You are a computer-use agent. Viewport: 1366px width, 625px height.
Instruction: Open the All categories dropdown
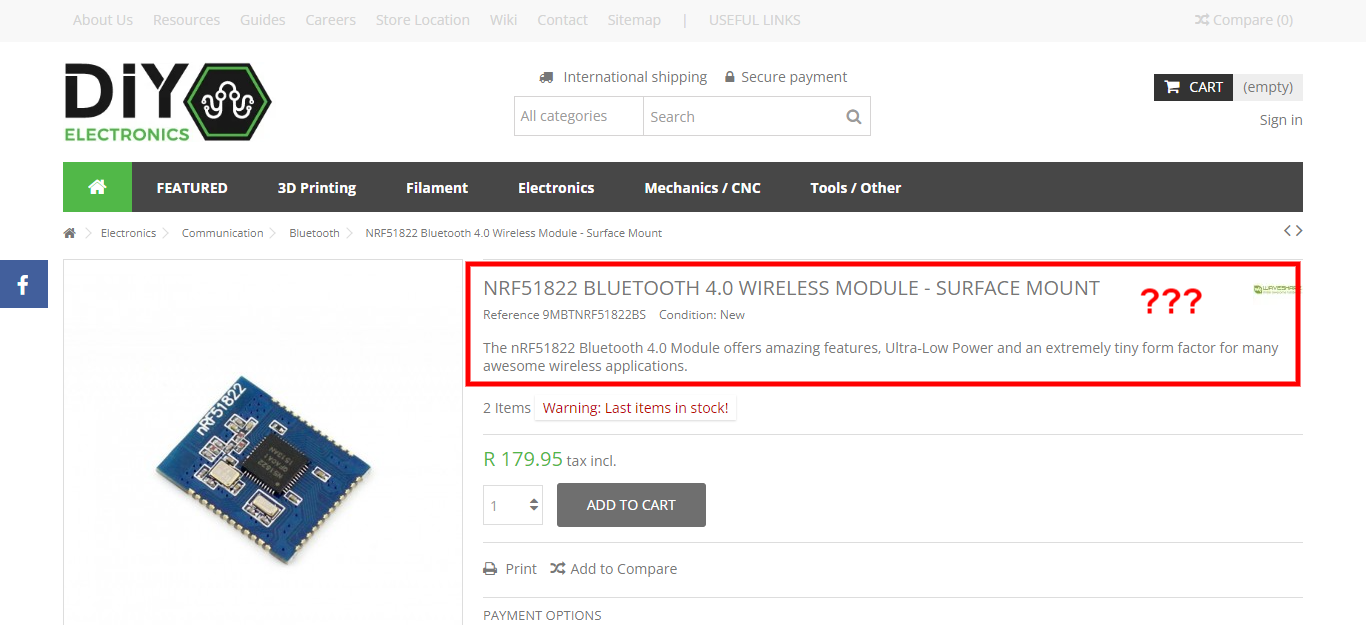(579, 116)
